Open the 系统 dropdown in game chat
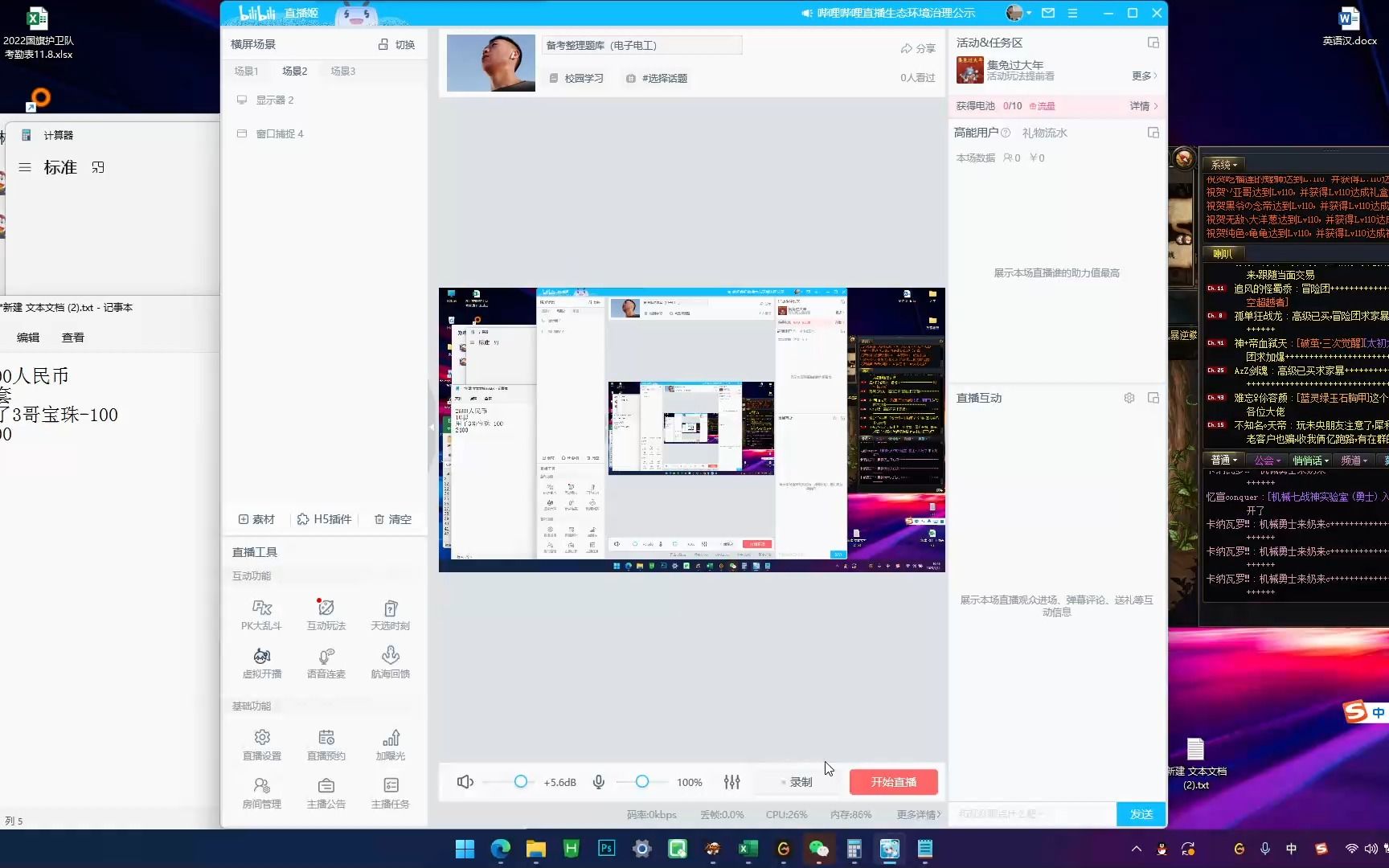Screen dimensions: 1389x868 click(1225, 164)
